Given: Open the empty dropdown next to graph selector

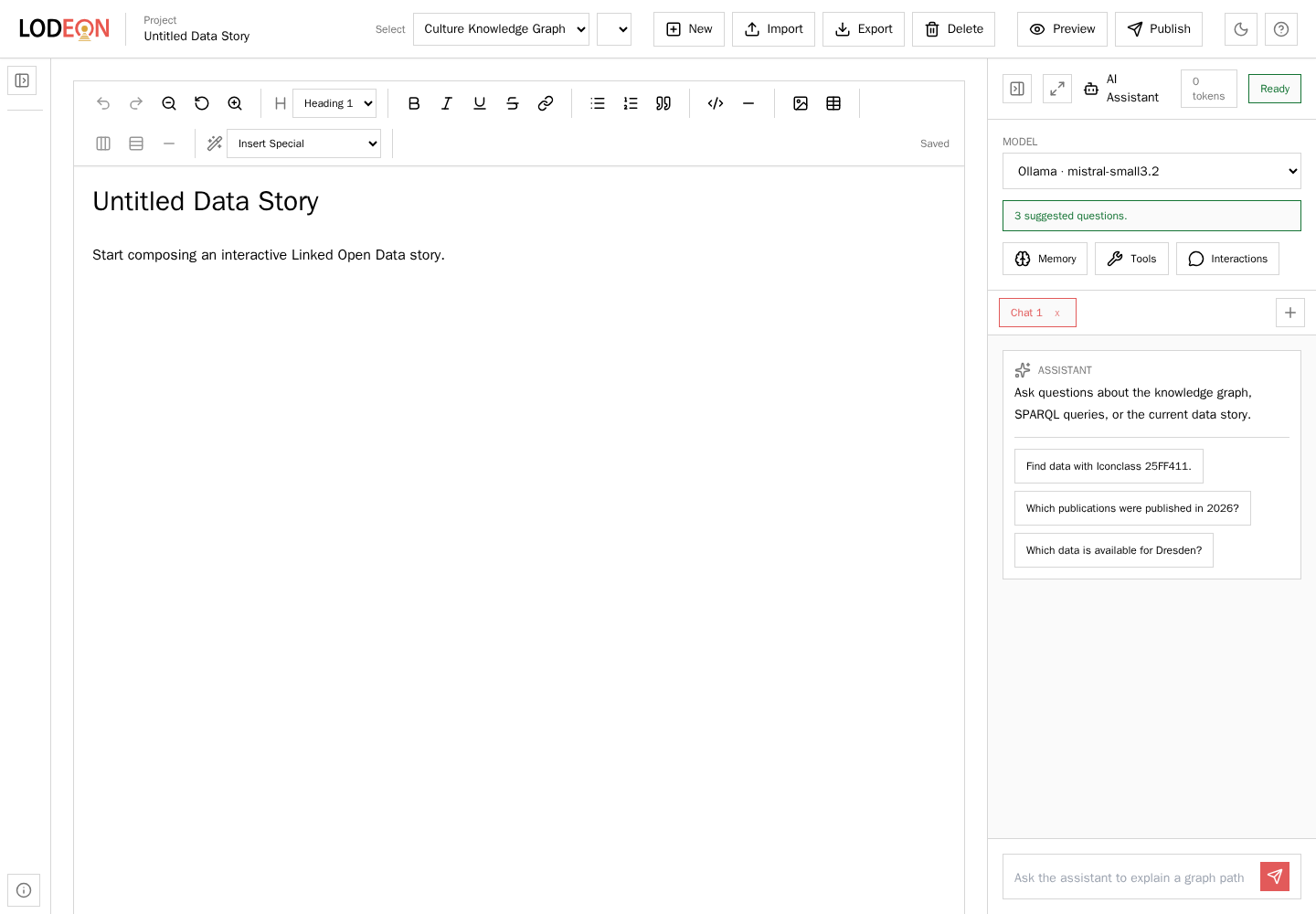Looking at the screenshot, I should point(614,29).
